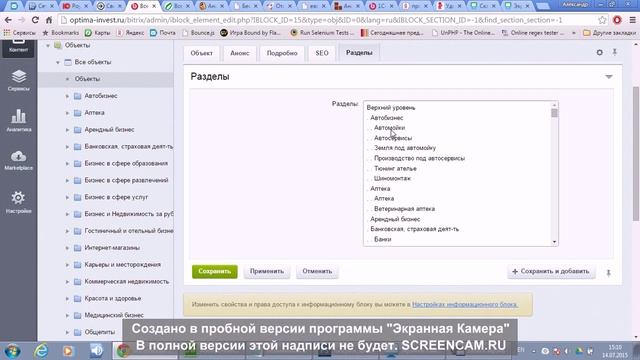Select Банки in the Разделы list
640x360 pixels.
click(382, 239)
